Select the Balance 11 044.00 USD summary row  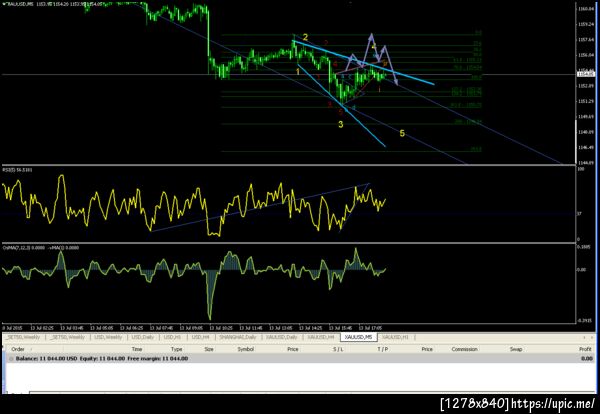(300, 359)
